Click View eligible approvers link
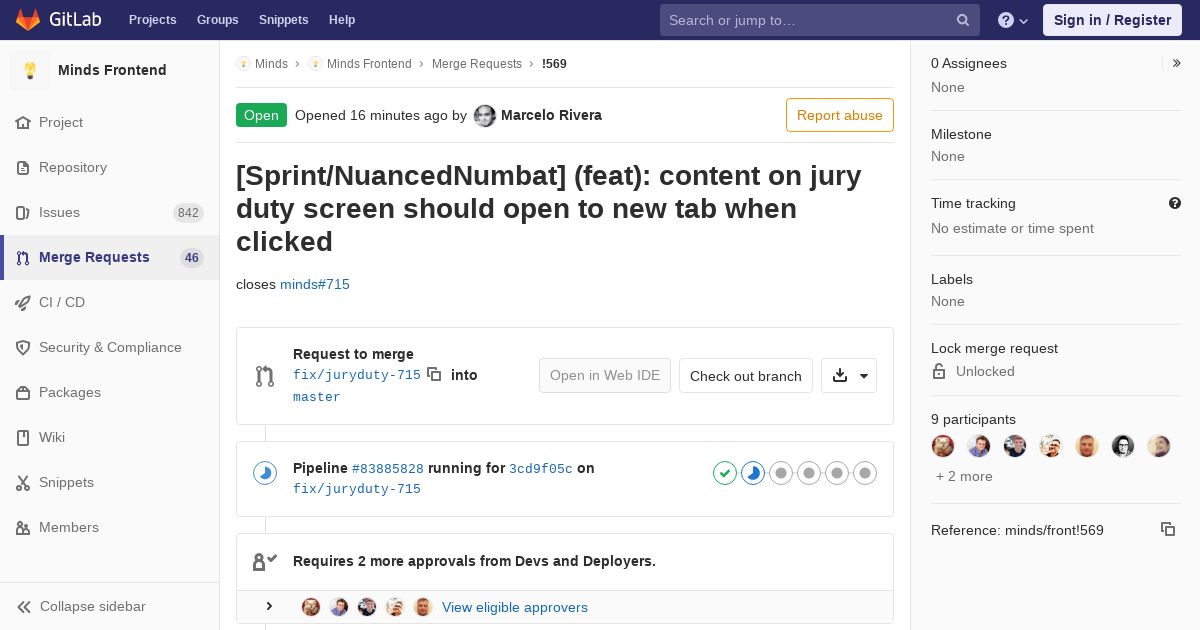This screenshot has width=1200, height=630. (515, 607)
